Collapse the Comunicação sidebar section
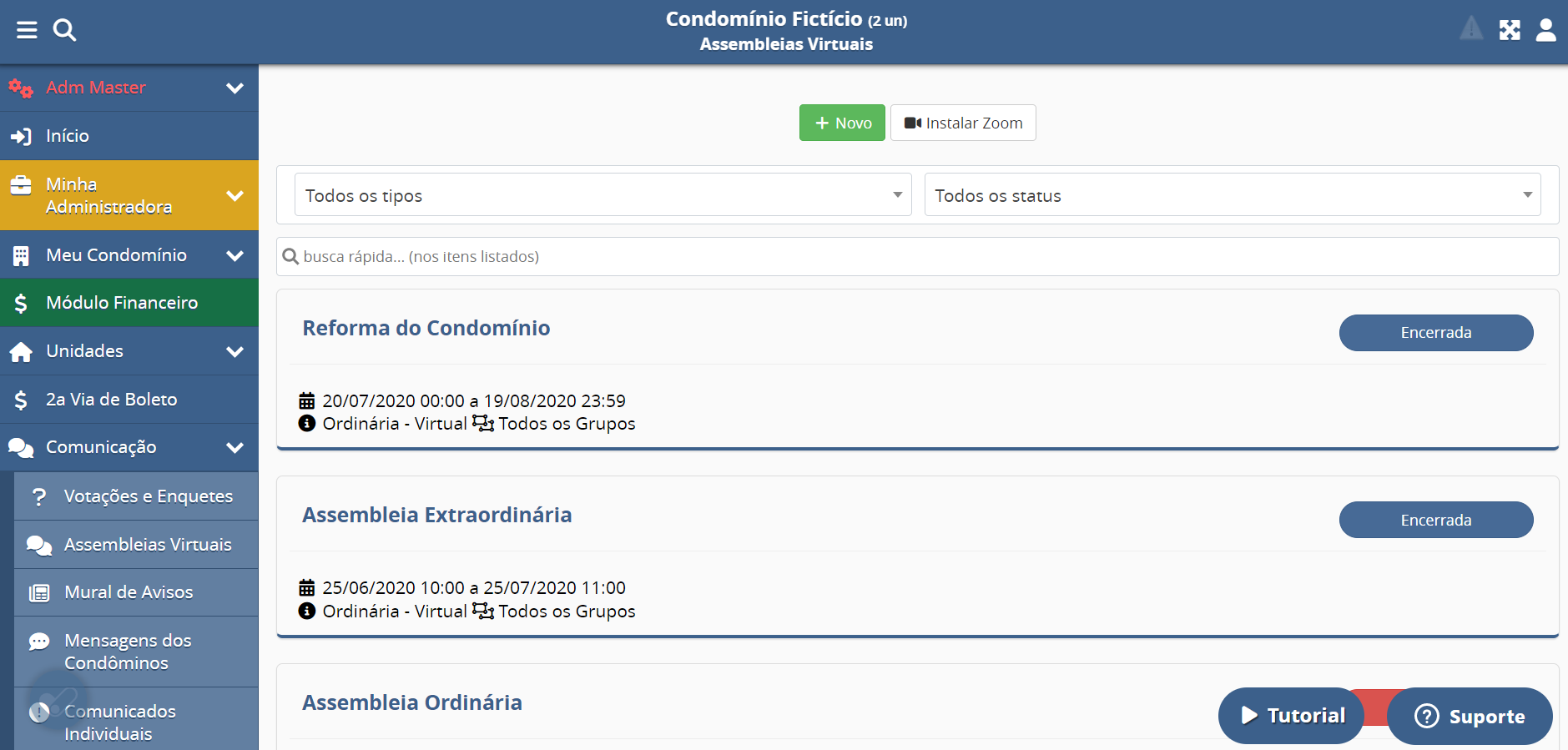The width and height of the screenshot is (1568, 750). click(234, 447)
